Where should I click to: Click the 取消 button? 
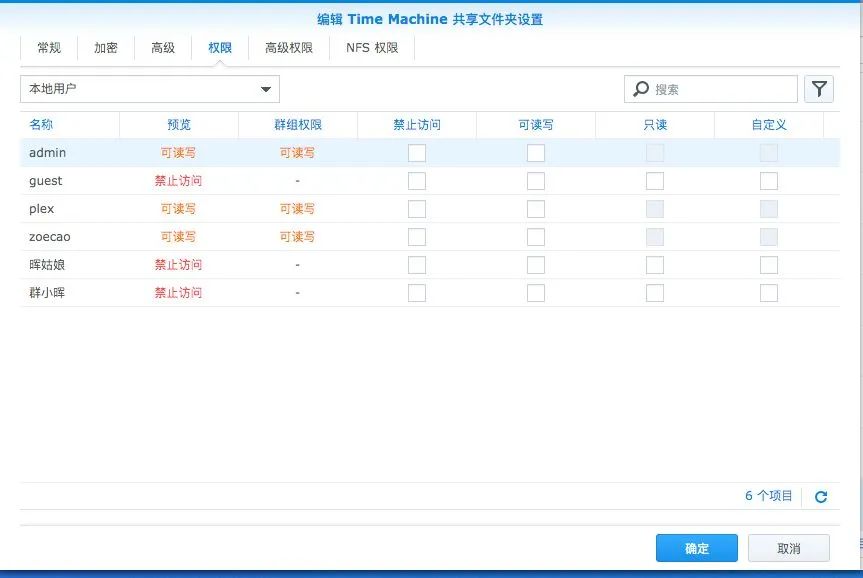click(789, 548)
